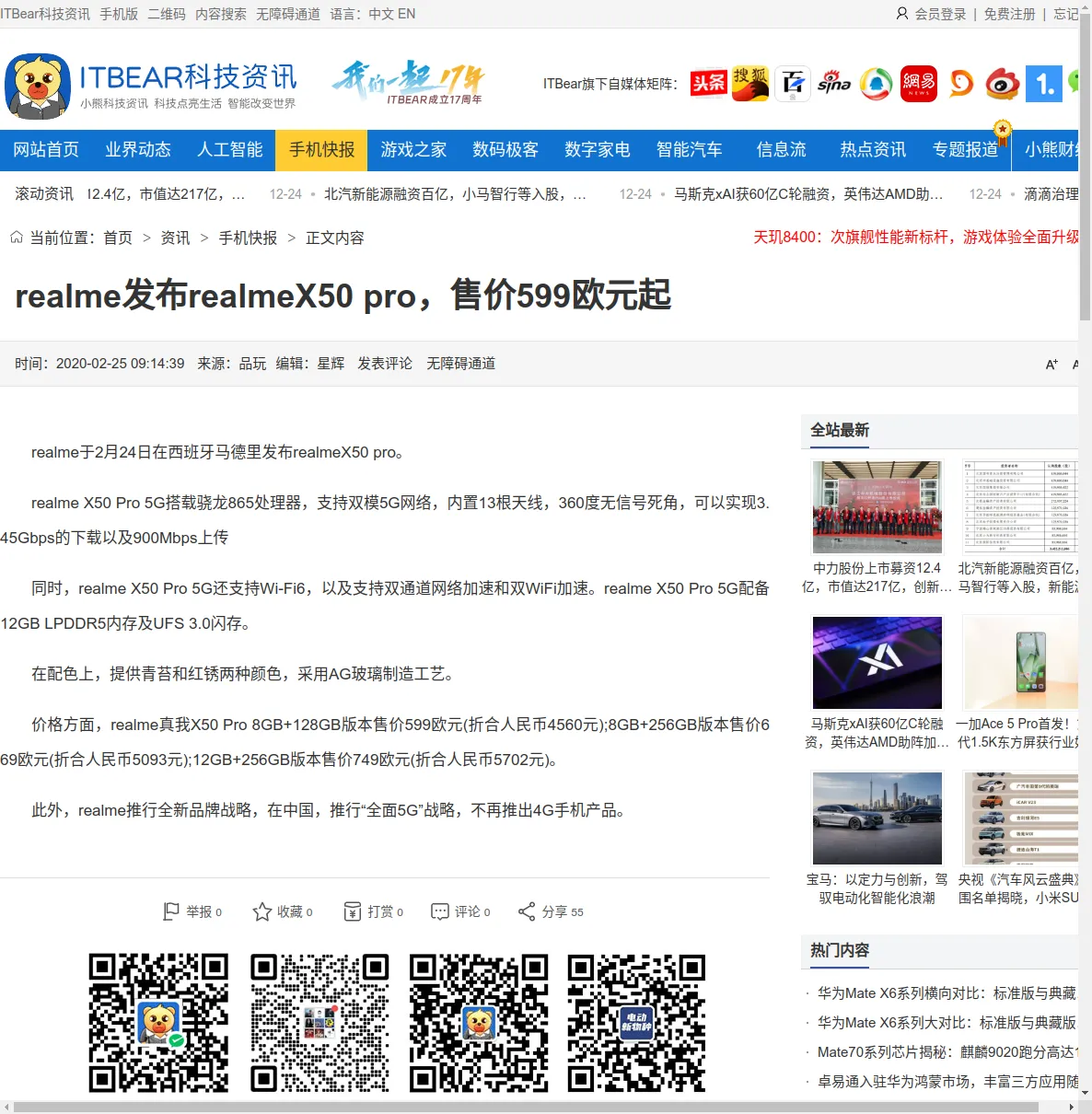Screen dimensions: 1092x1114
Task: Click 全站最新 section heading
Action: click(840, 430)
